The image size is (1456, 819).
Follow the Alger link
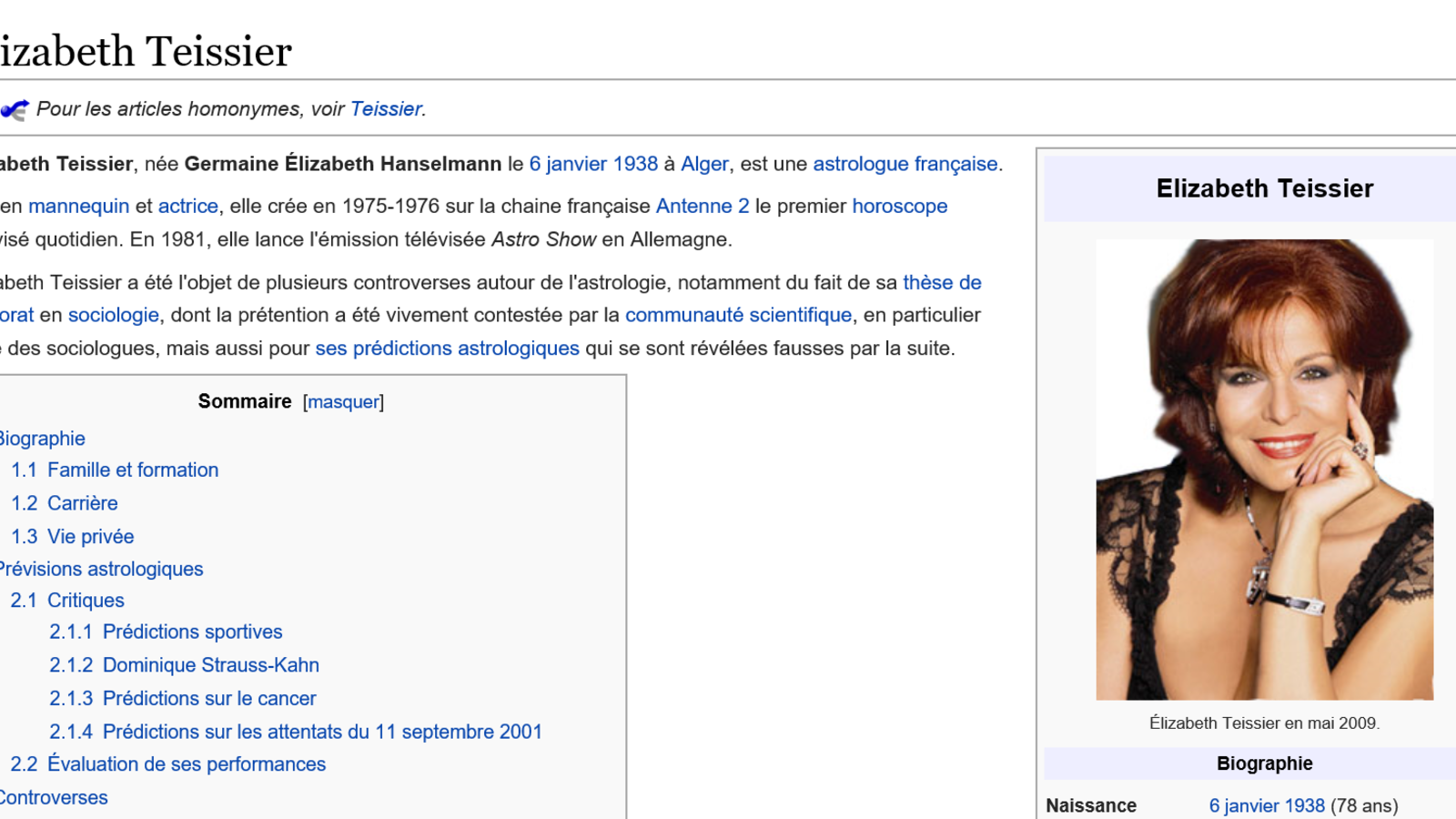704,164
